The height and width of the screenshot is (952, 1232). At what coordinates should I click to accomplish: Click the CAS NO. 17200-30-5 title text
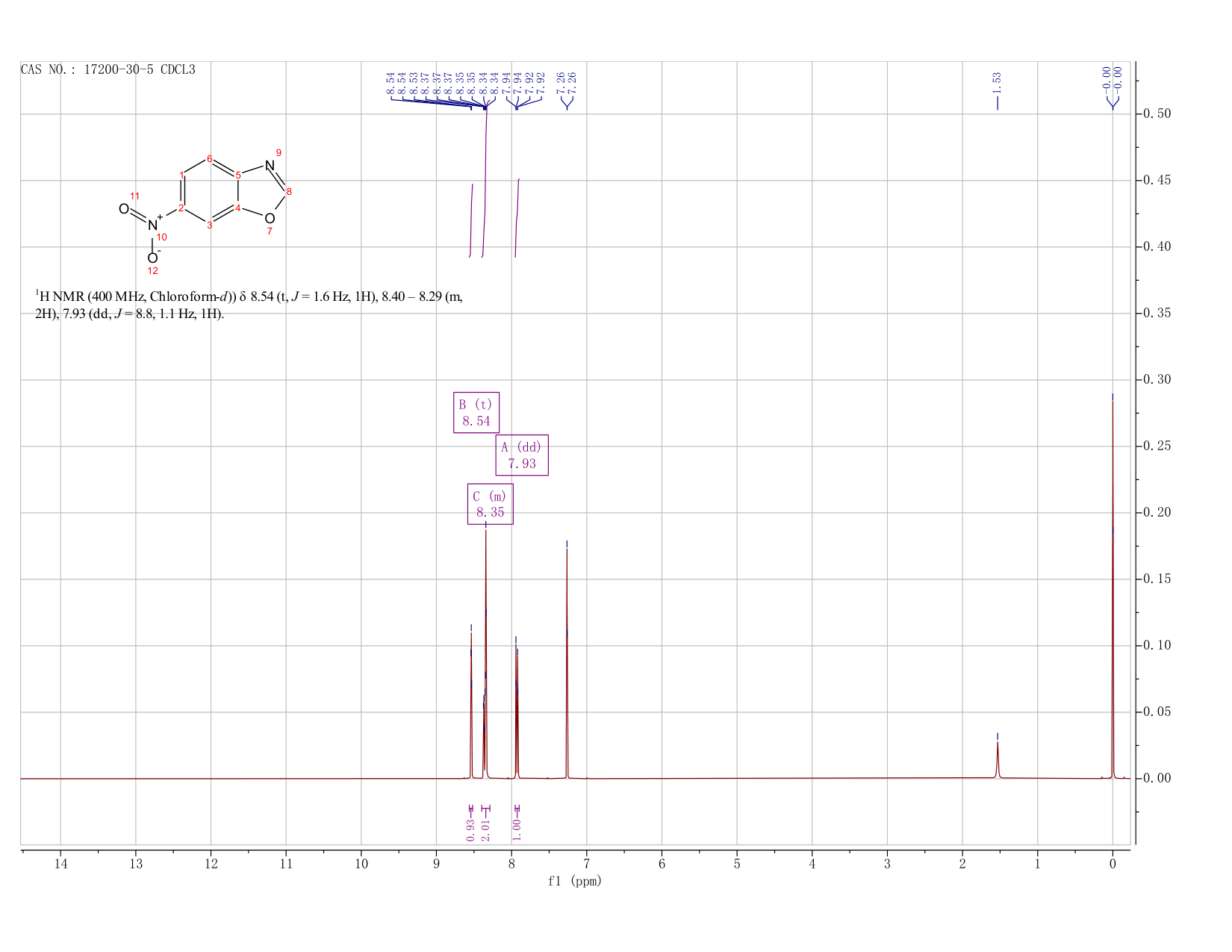click(108, 69)
